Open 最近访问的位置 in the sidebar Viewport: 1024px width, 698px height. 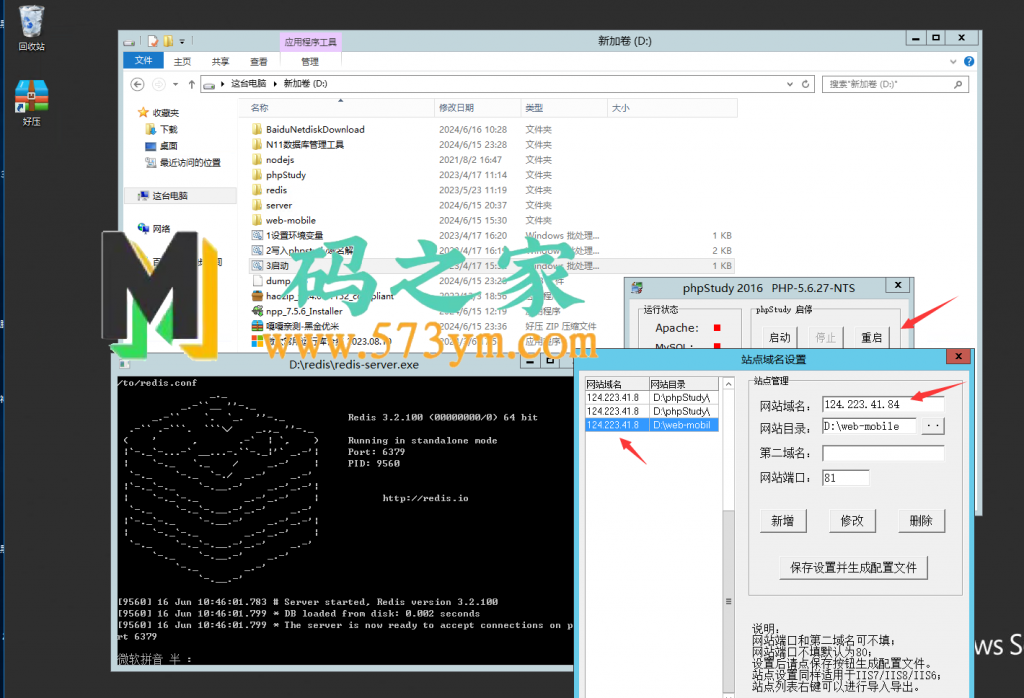(x=183, y=163)
